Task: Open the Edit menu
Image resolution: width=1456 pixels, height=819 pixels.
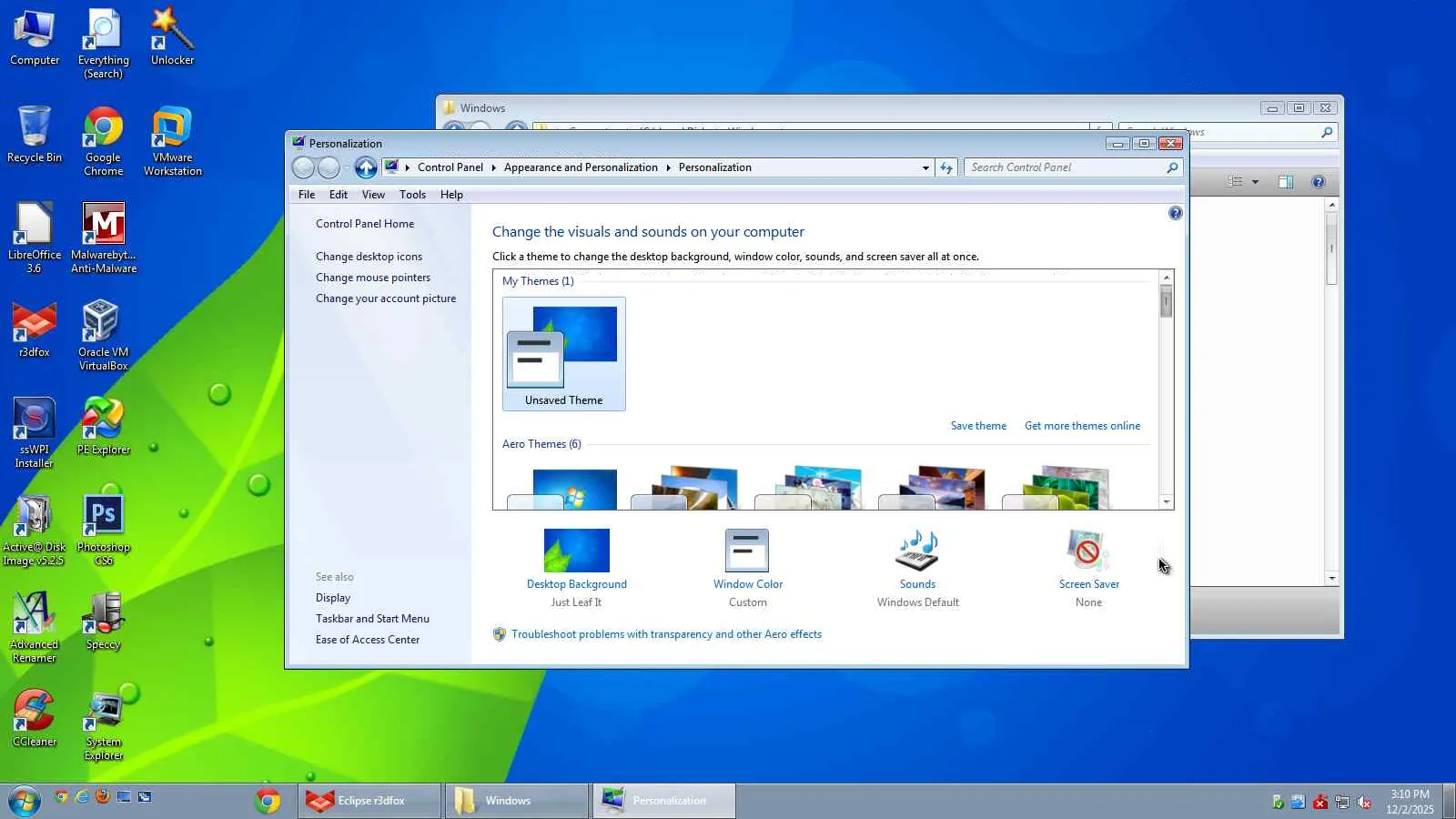Action: coord(339,195)
